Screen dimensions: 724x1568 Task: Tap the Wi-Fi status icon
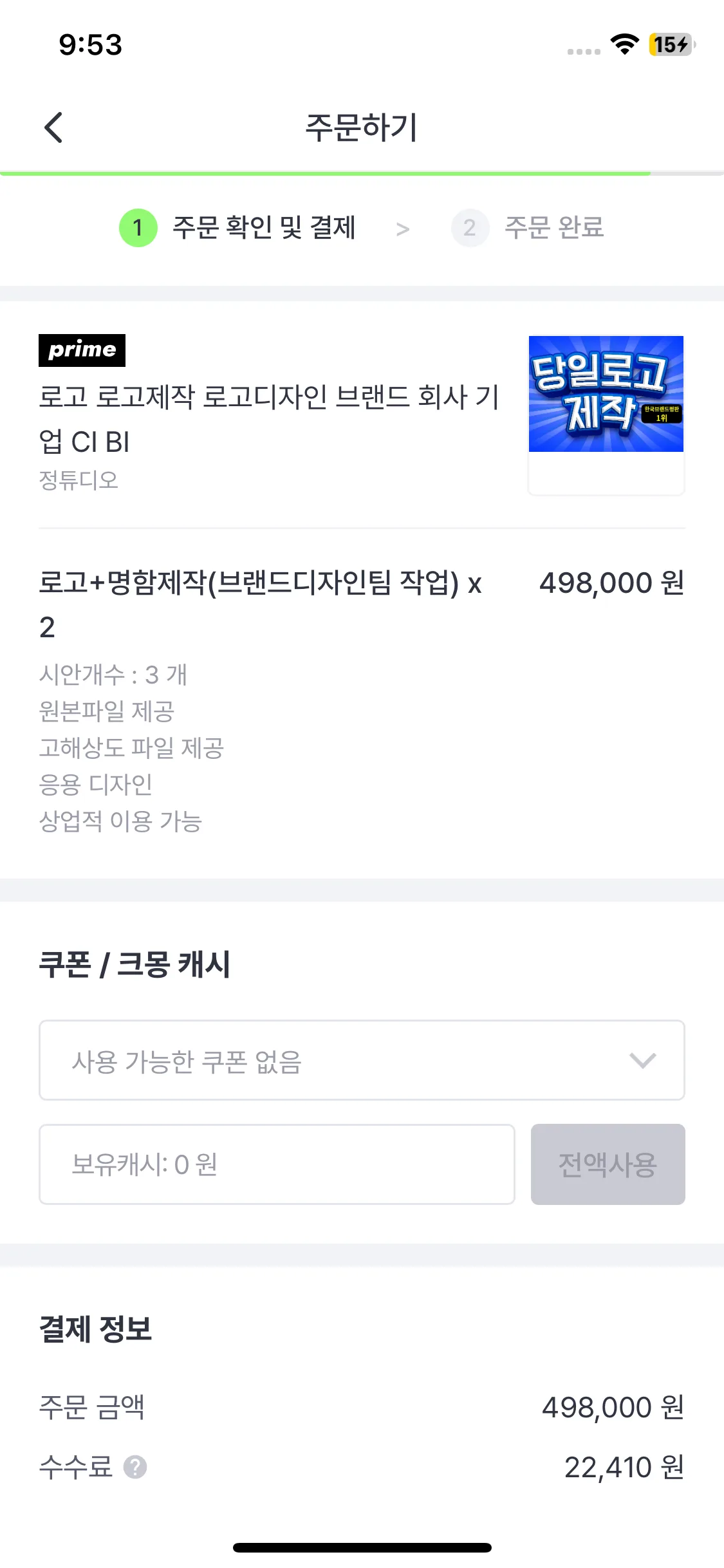(624, 44)
